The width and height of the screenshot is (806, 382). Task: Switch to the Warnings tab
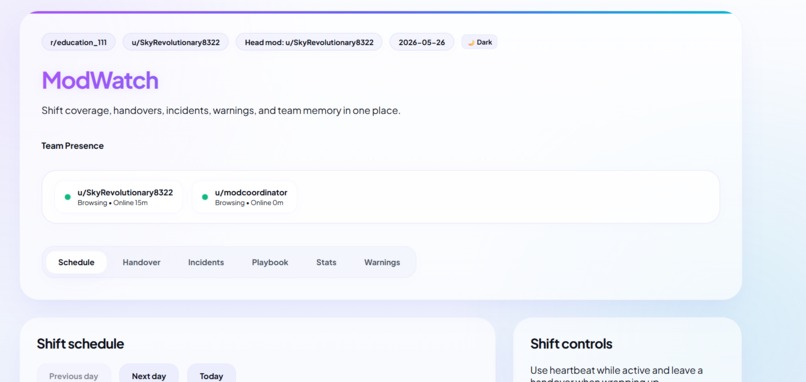click(382, 262)
